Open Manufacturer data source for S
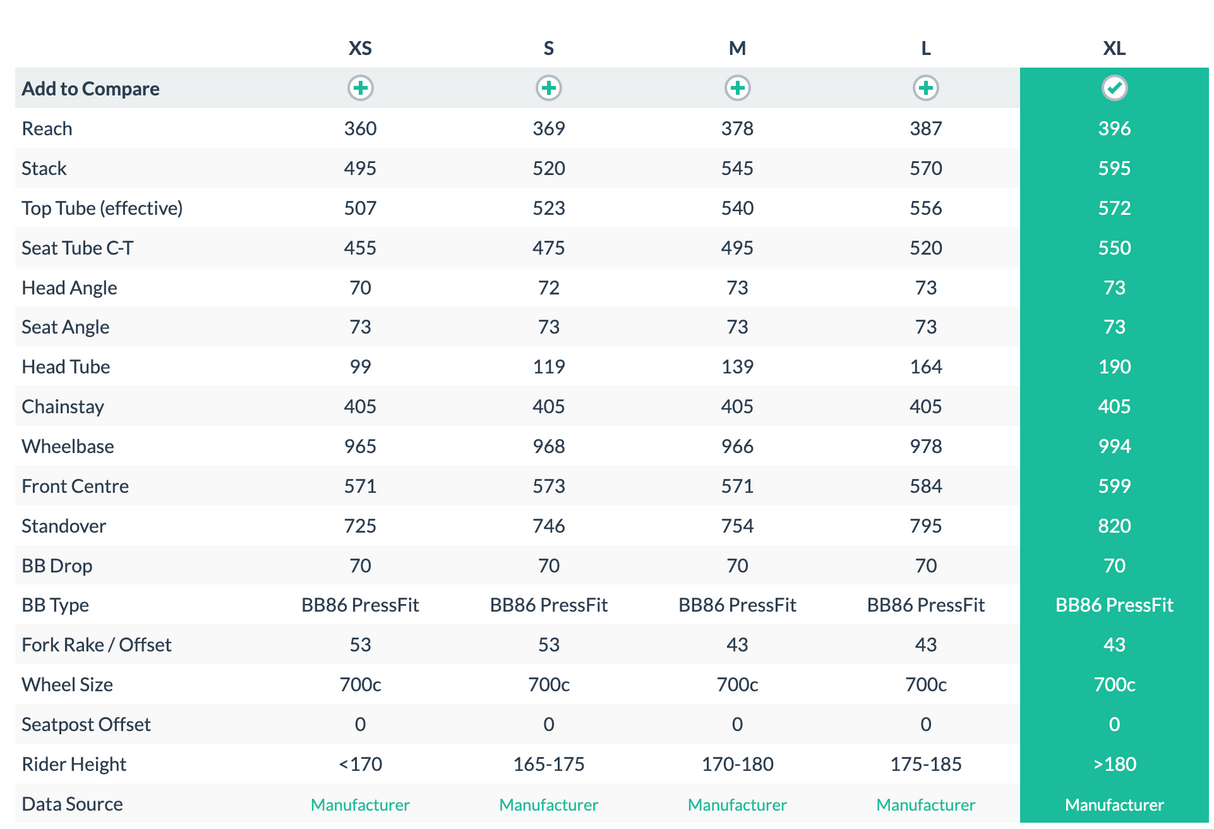Screen dimensions: 1214x829 point(548,804)
